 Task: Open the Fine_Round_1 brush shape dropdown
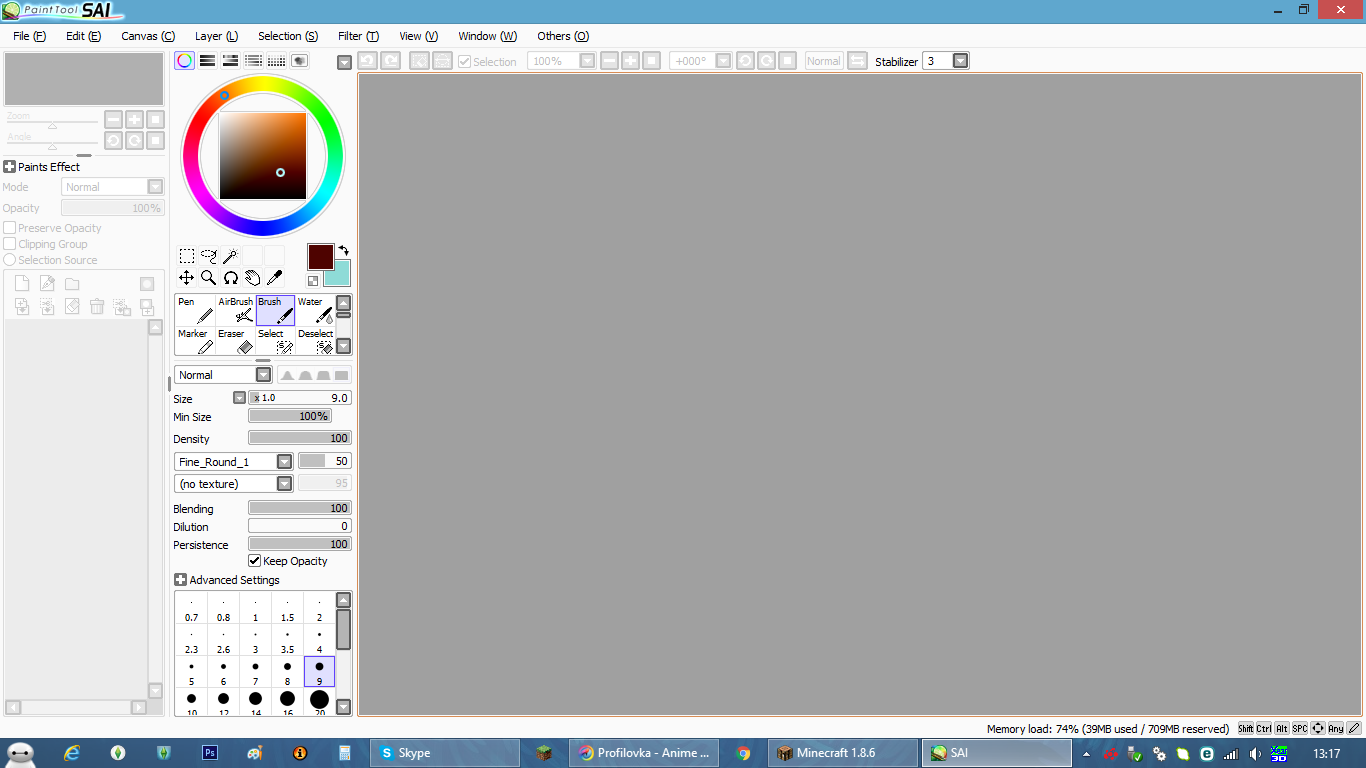284,462
